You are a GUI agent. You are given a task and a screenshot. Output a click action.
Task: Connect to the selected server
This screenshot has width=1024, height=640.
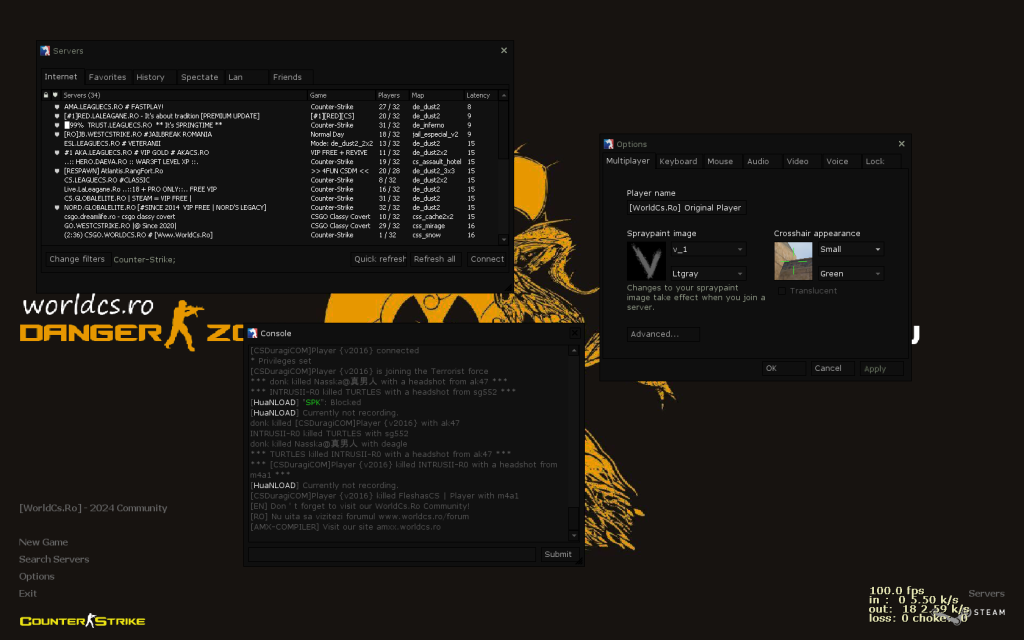pyautogui.click(x=487, y=259)
